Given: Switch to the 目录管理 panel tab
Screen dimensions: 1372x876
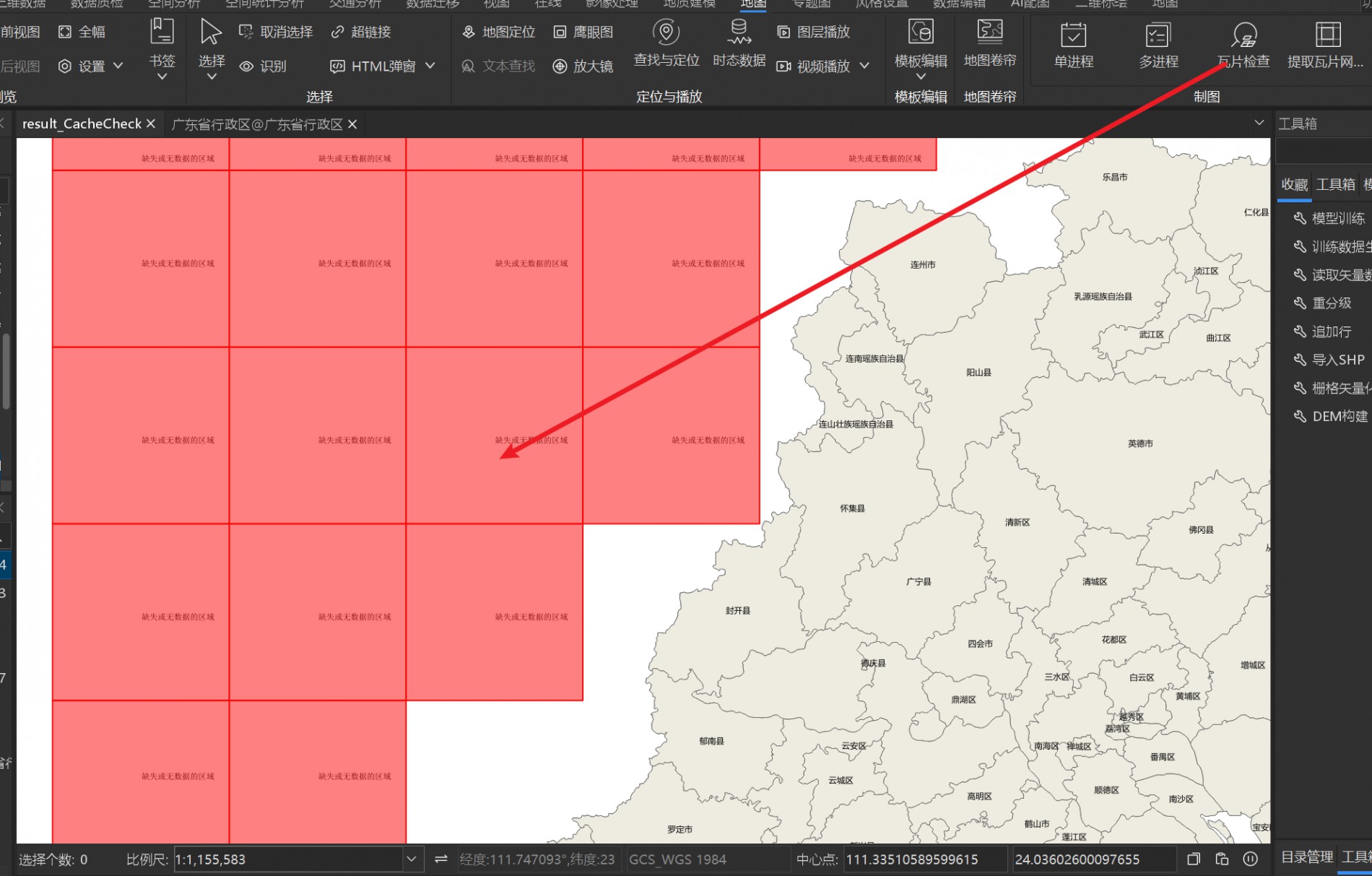Looking at the screenshot, I should click(1307, 857).
